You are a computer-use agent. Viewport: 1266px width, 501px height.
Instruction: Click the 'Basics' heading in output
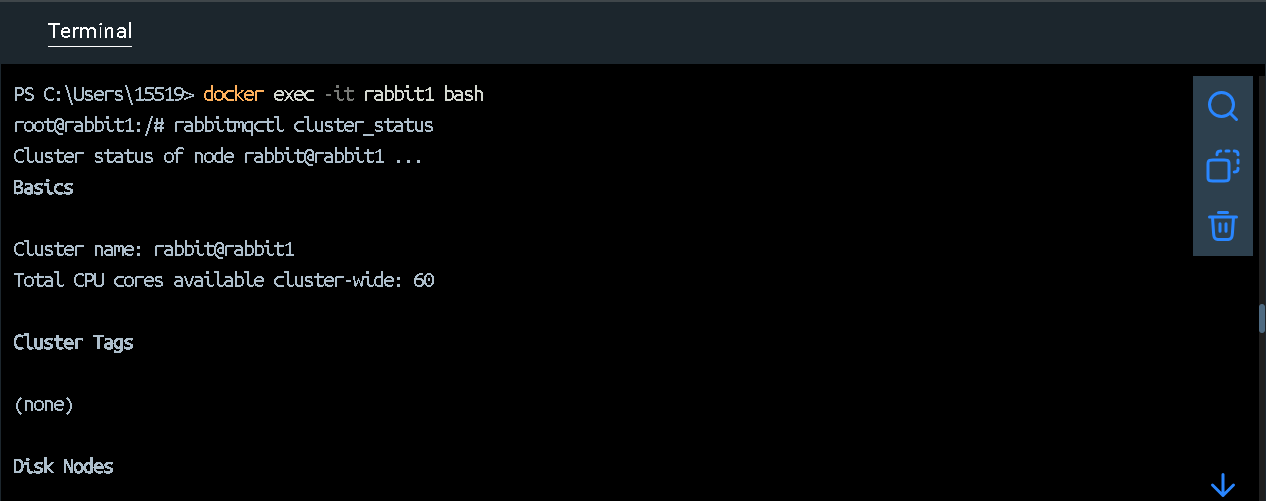click(x=44, y=188)
